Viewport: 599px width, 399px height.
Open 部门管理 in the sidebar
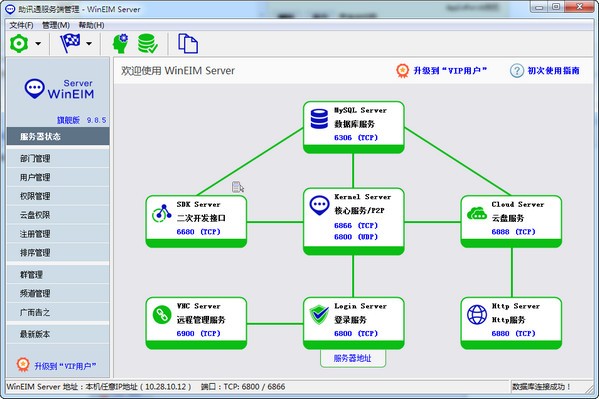pos(58,158)
